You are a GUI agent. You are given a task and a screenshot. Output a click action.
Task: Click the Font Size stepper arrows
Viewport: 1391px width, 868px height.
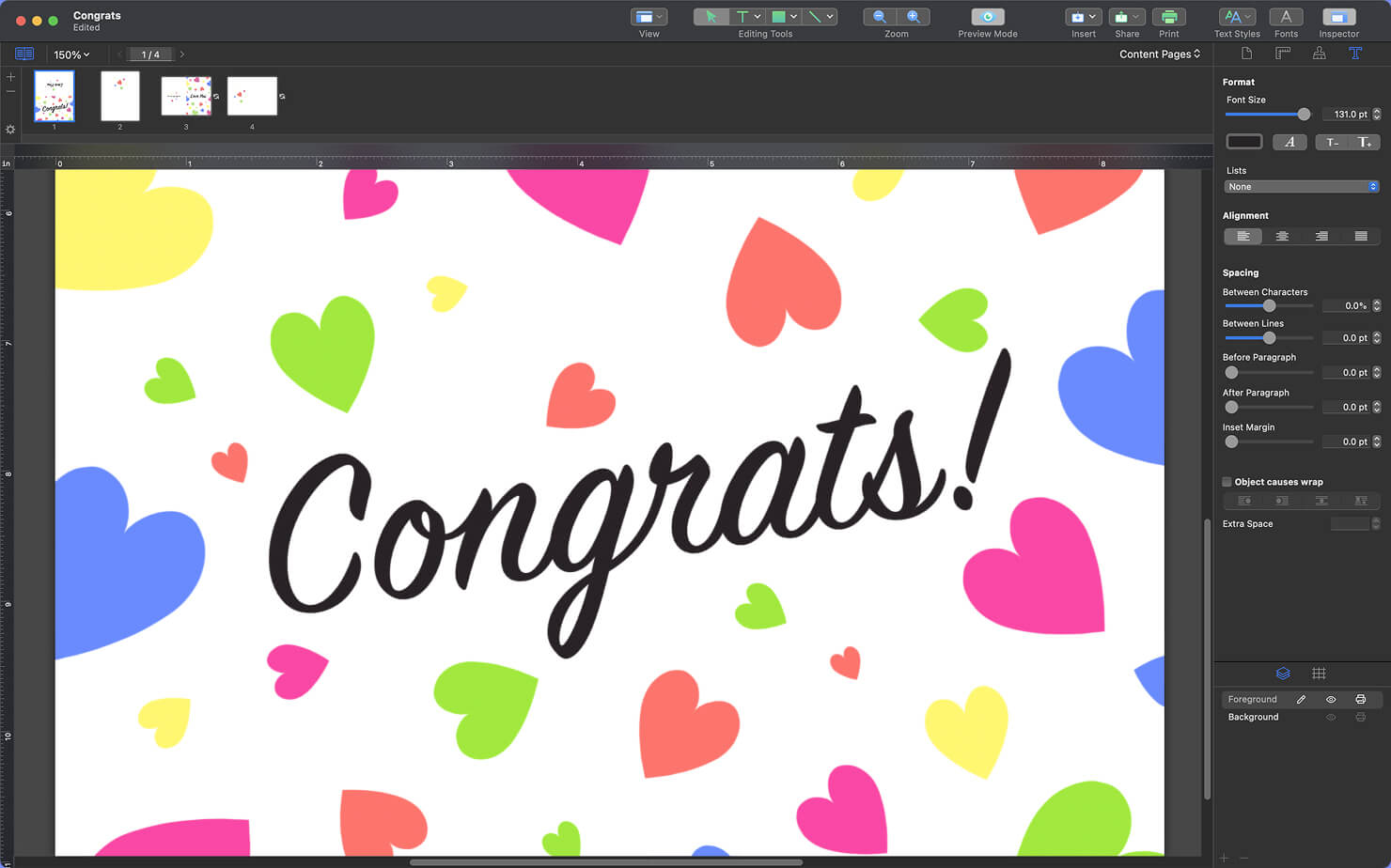[1377, 115]
